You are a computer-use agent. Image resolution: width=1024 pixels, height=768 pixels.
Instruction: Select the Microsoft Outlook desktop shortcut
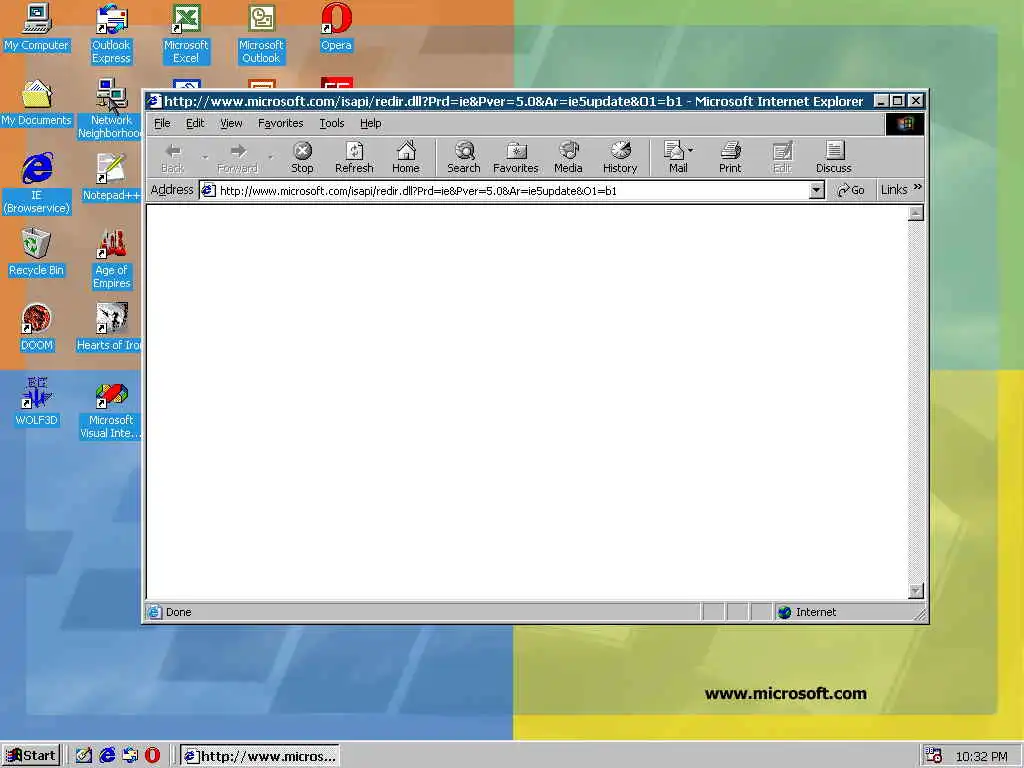tap(261, 34)
